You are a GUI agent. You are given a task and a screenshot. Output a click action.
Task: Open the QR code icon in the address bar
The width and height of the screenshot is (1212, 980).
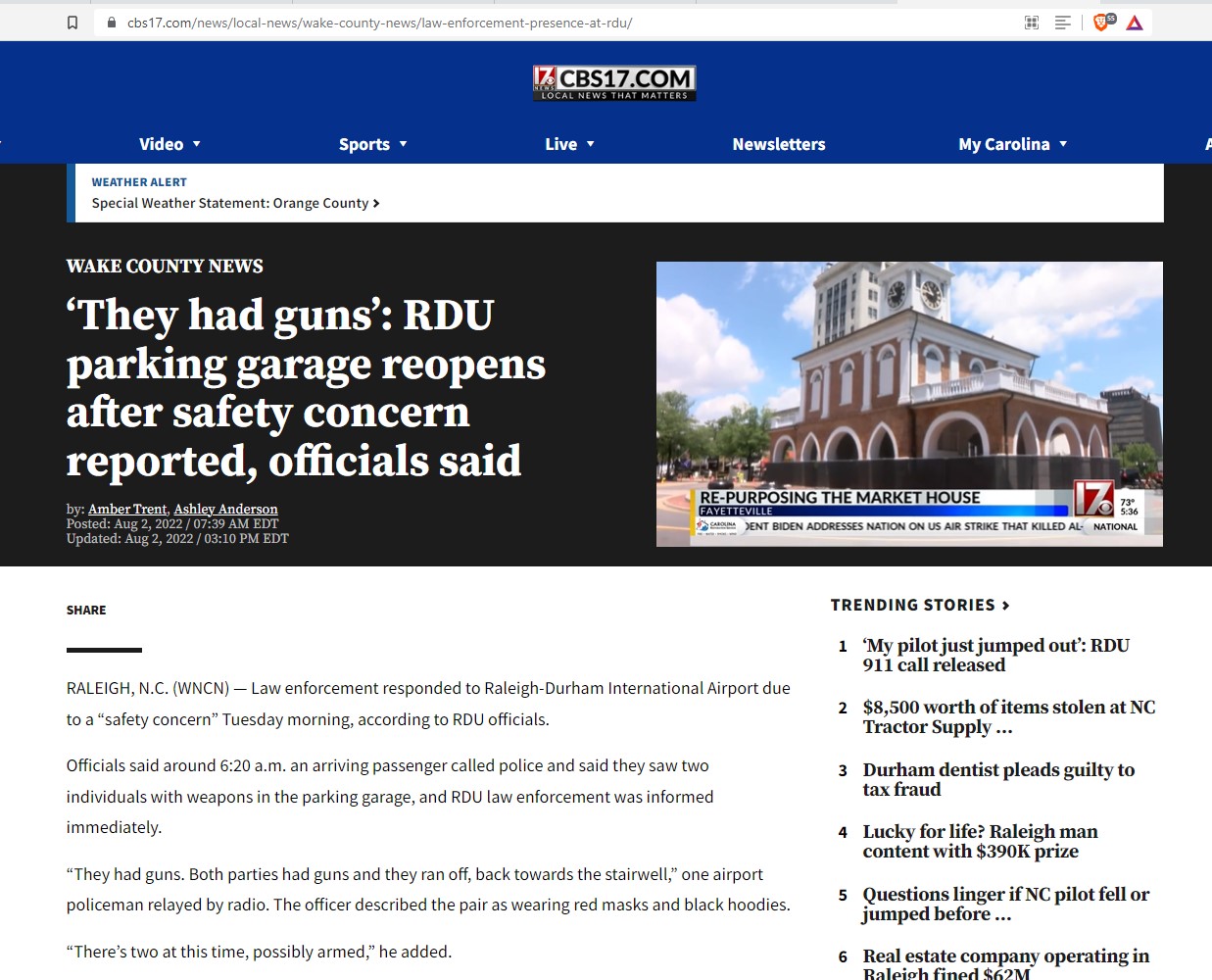[1032, 23]
